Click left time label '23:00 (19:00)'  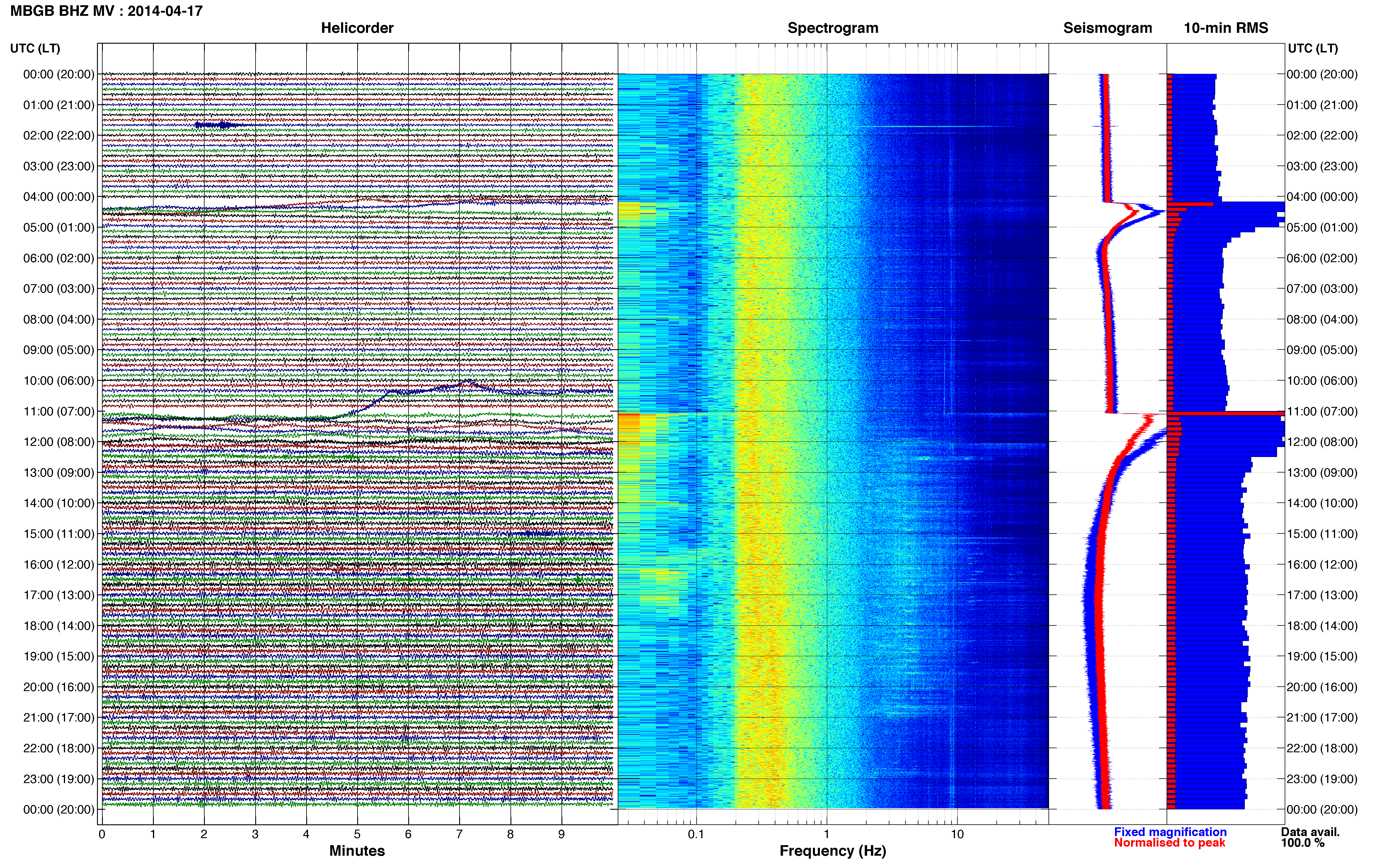[59, 779]
